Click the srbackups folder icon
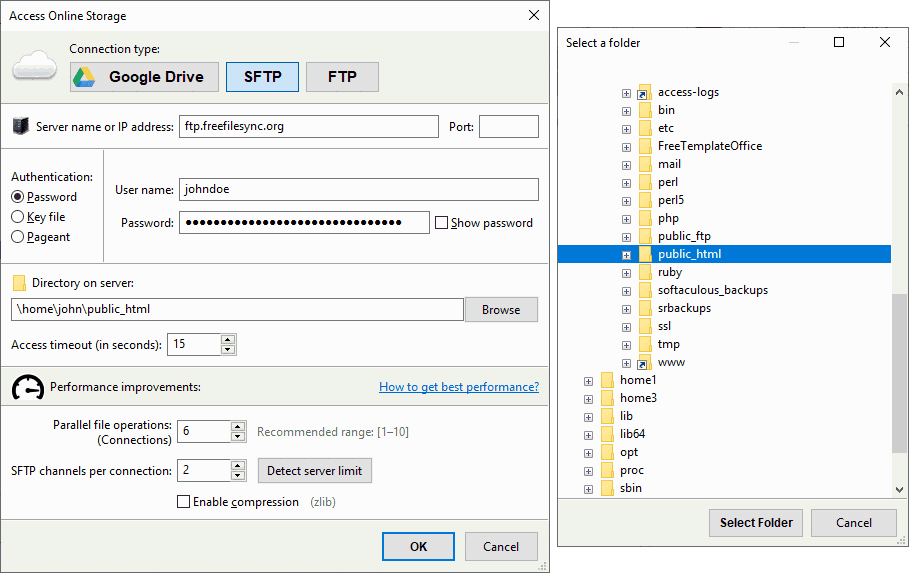This screenshot has height=573, width=909. [645, 308]
